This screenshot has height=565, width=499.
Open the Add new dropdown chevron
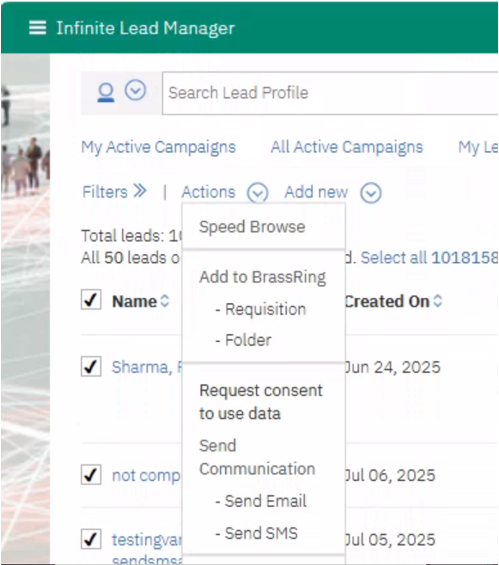(371, 193)
